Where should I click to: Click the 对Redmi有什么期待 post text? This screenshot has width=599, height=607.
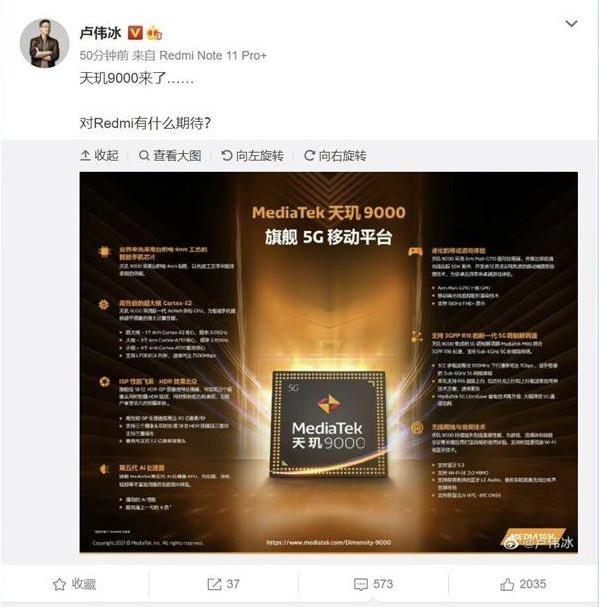tap(145, 123)
